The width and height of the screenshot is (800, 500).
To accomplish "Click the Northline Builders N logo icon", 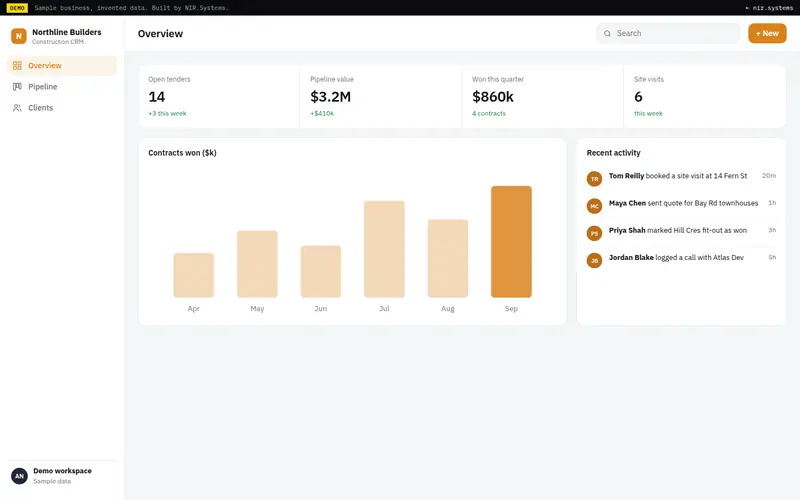I will click(x=19, y=36).
